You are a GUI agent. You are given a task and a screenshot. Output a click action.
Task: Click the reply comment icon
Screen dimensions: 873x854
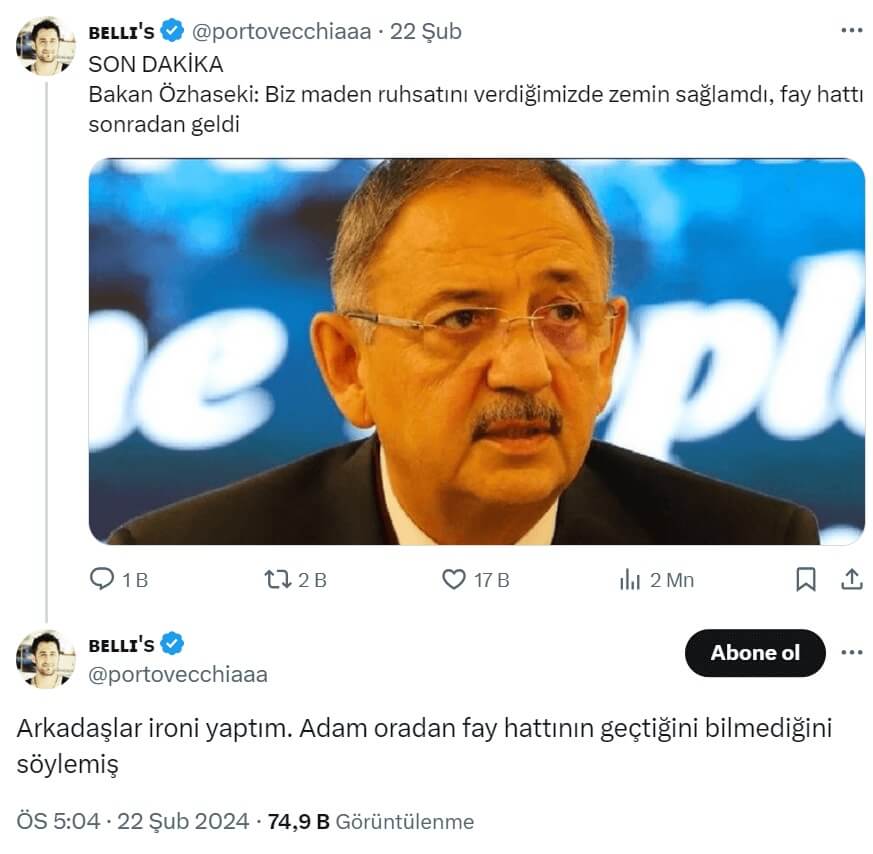(103, 579)
